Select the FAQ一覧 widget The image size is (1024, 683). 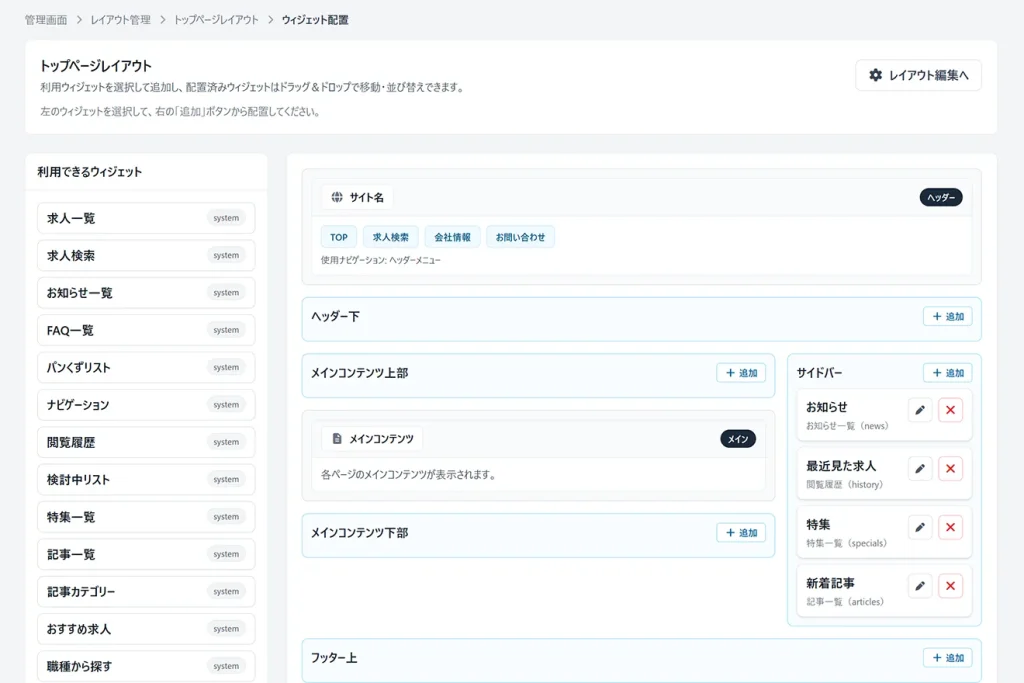click(146, 330)
